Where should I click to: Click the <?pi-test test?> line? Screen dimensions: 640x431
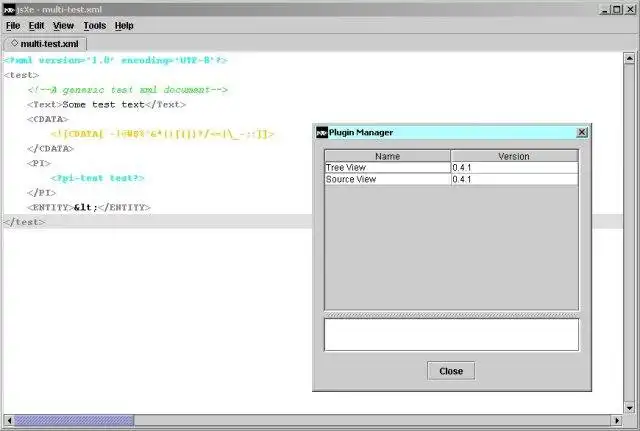pos(97,178)
